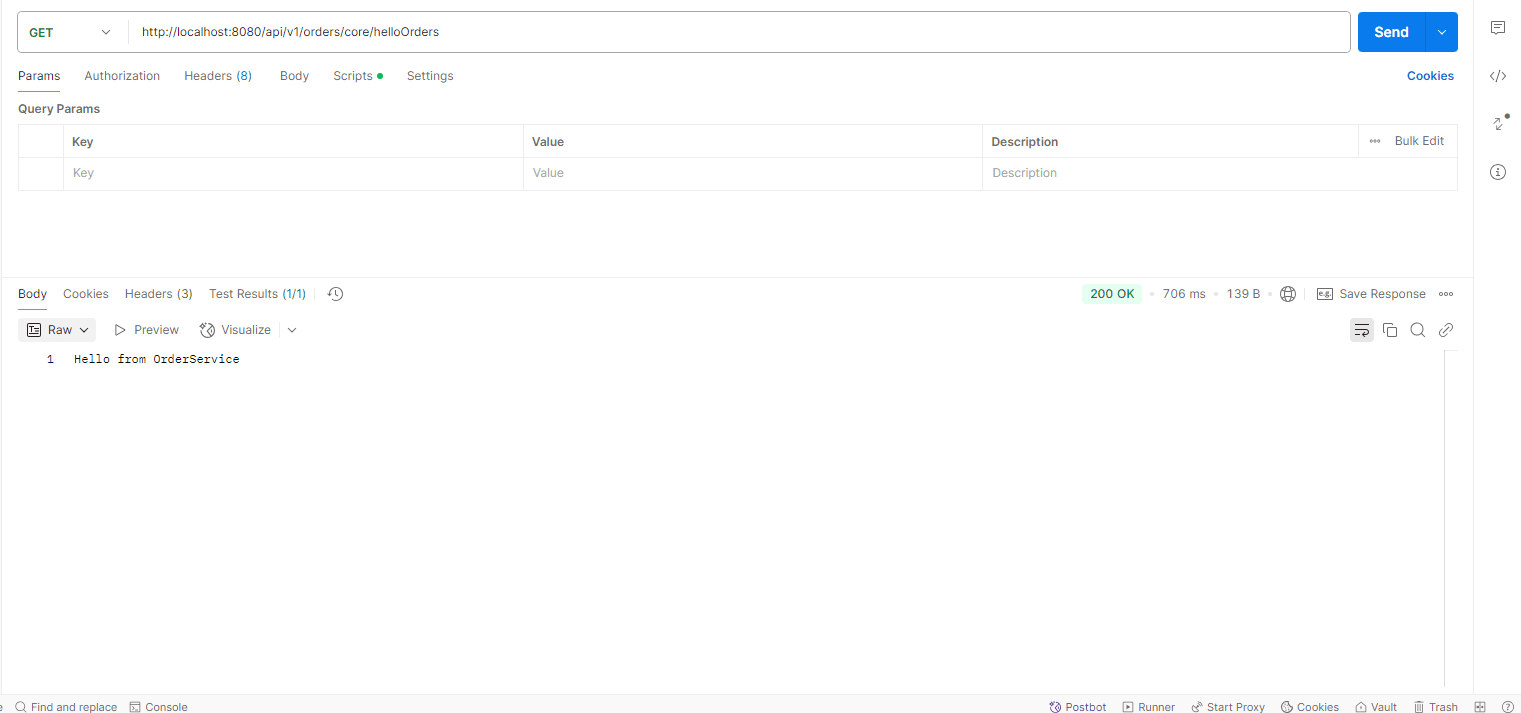
Task: Click the network globe icon
Action: 1288,294
